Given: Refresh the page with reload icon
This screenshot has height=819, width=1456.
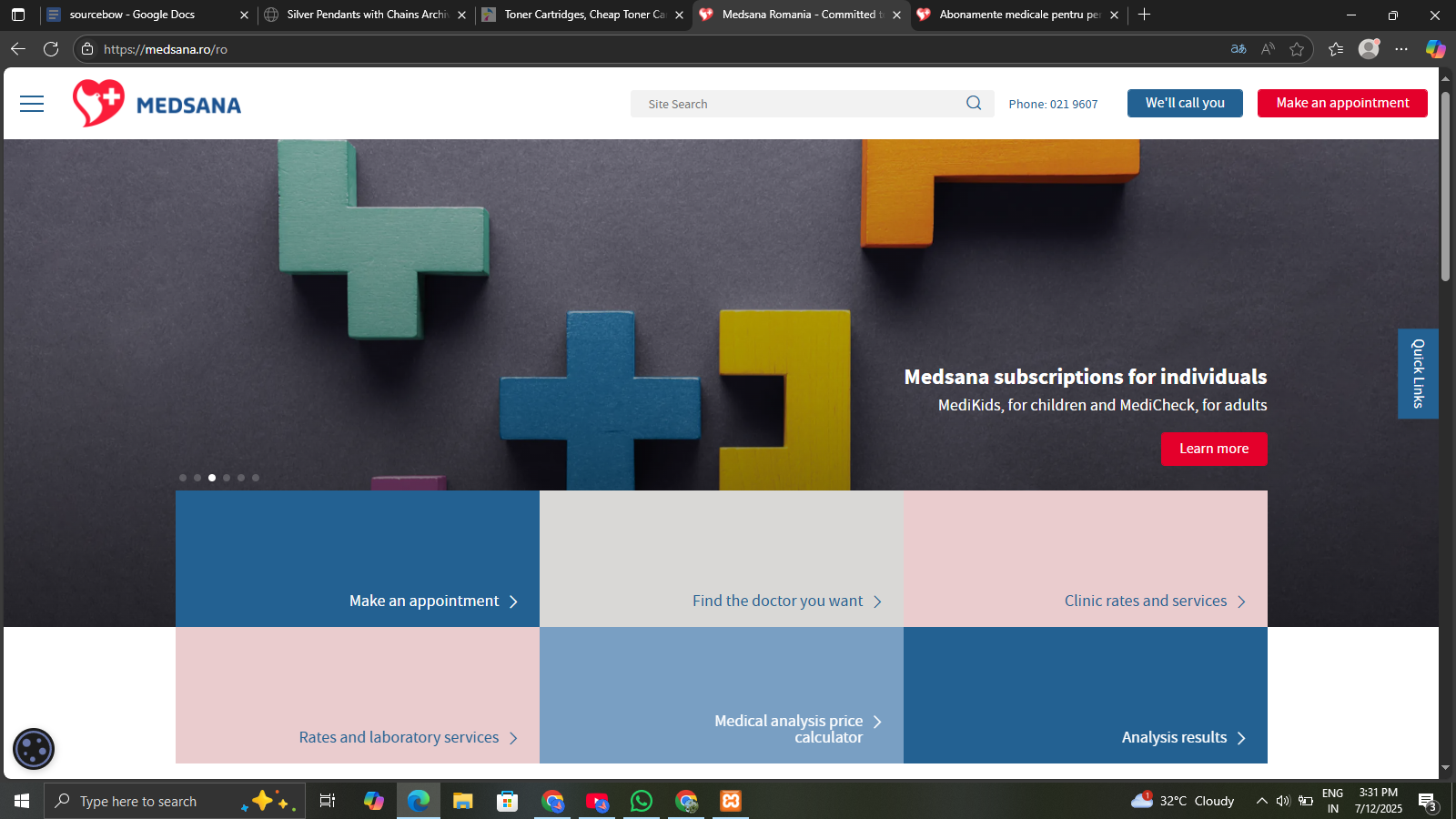Looking at the screenshot, I should coord(51,49).
